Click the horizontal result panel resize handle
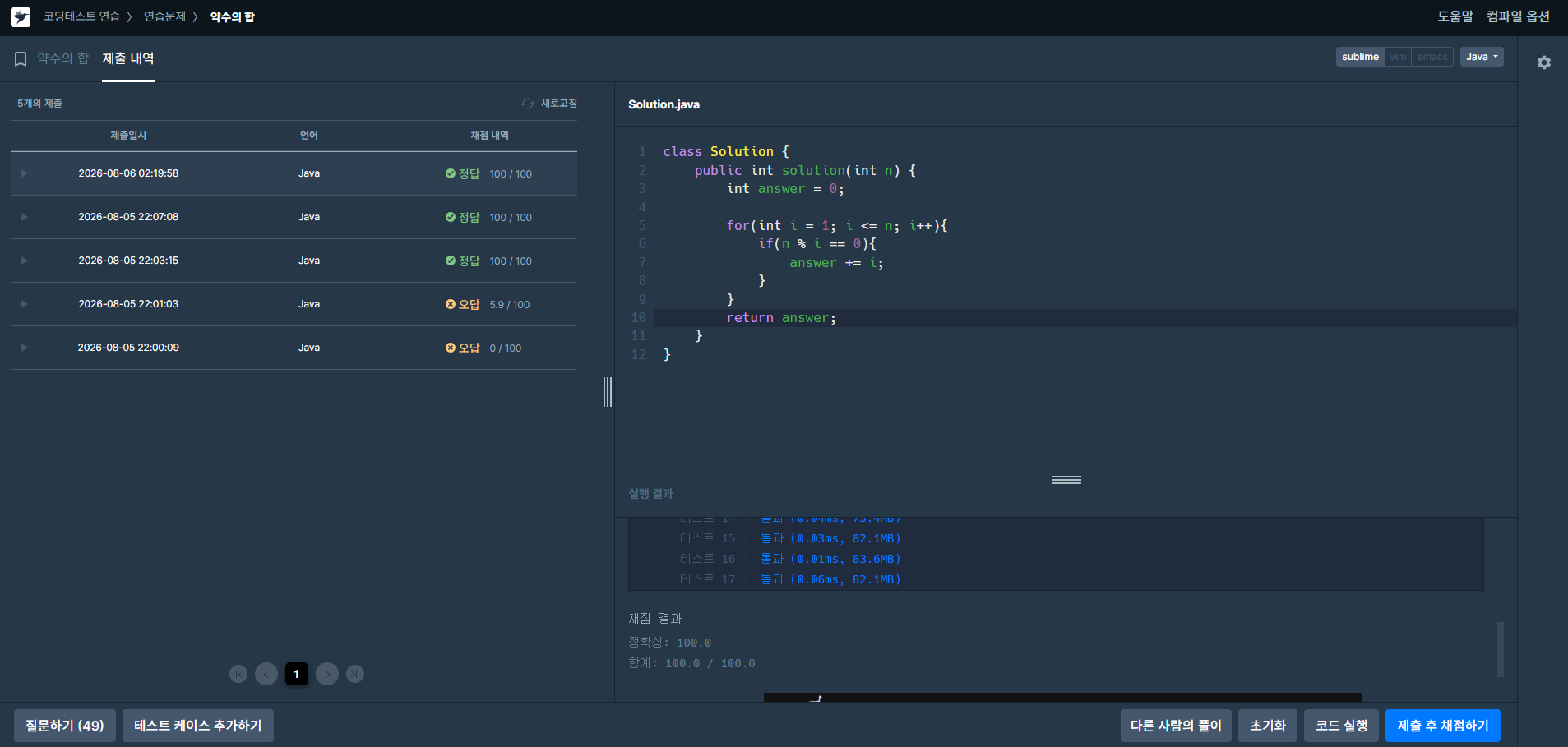The width and height of the screenshot is (1568, 747). point(1066,480)
